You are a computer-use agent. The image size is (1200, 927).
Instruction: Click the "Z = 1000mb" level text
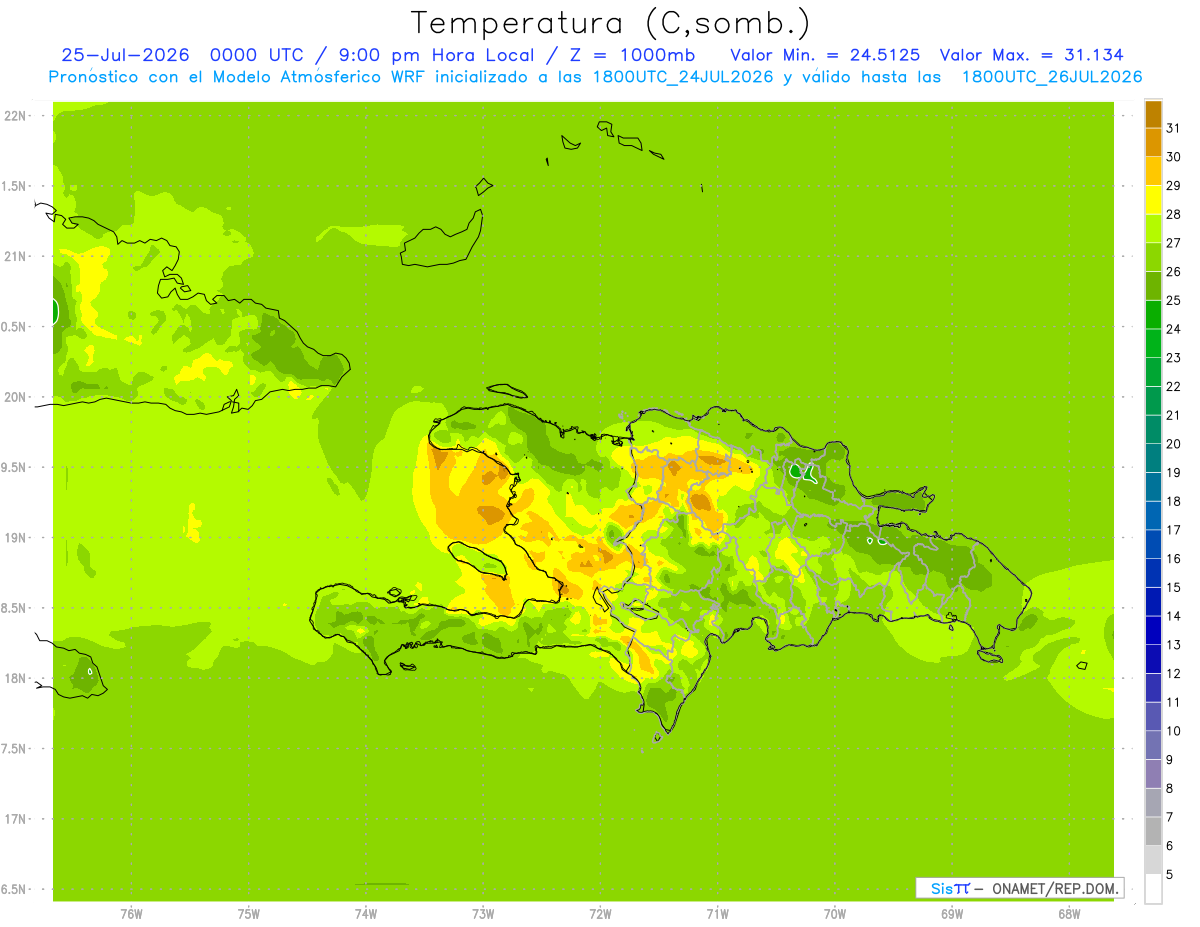[x=634, y=55]
